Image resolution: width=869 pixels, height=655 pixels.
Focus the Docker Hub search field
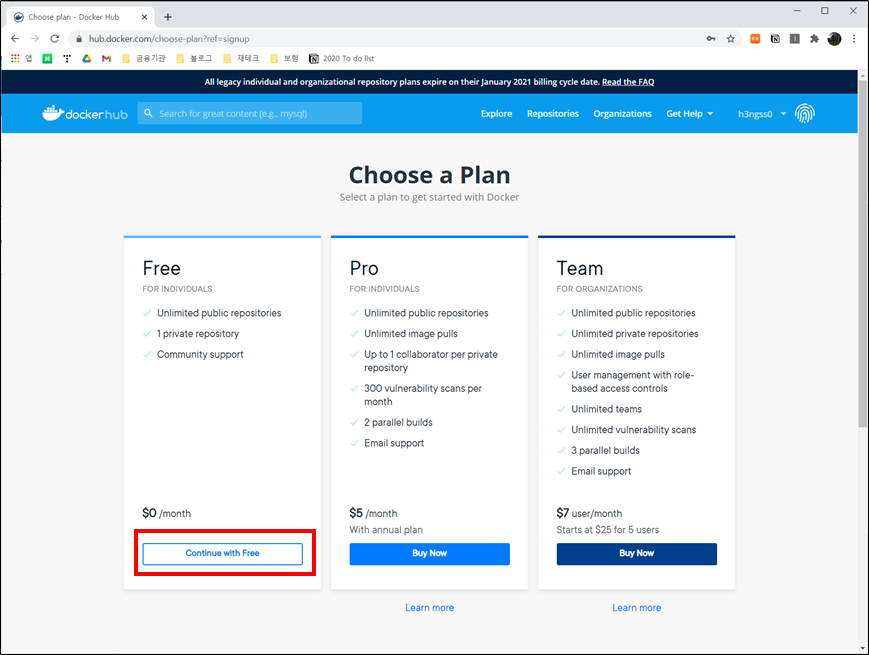click(250, 113)
